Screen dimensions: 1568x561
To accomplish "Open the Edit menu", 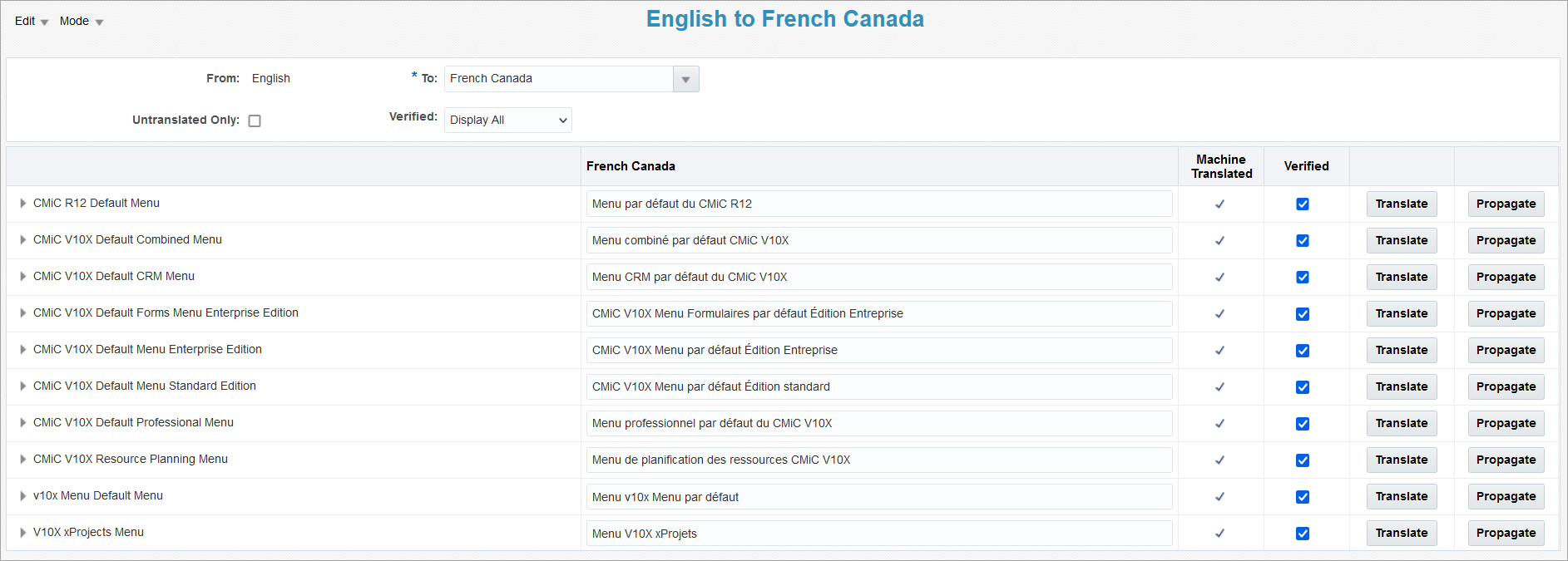I will tap(32, 21).
